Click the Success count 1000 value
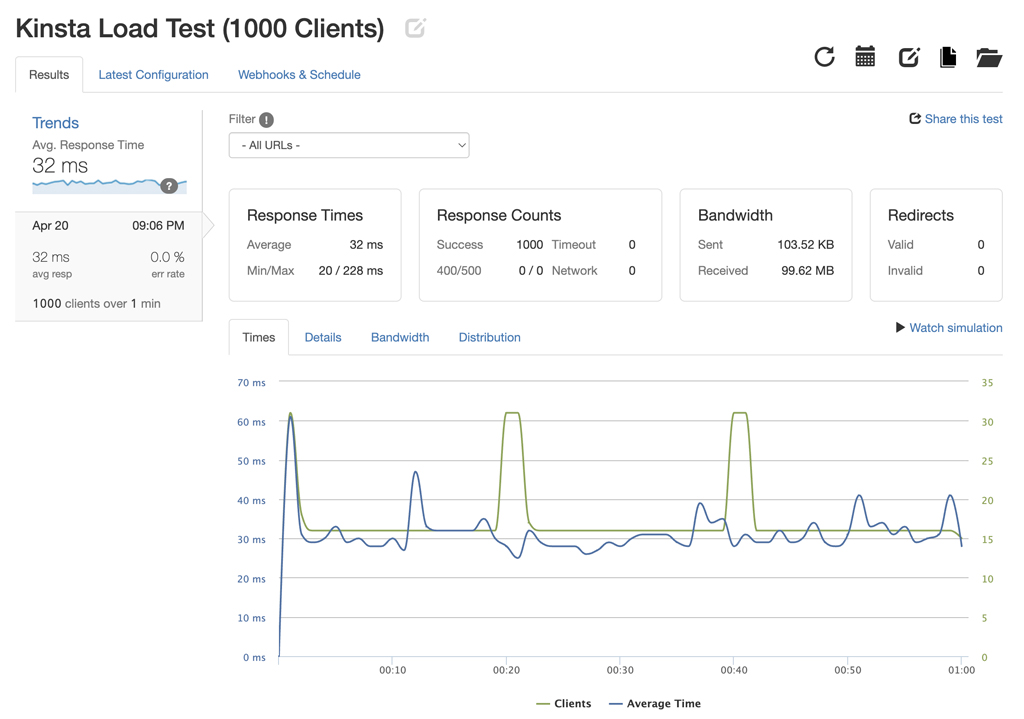The image size is (1024, 719). pyautogui.click(x=530, y=244)
